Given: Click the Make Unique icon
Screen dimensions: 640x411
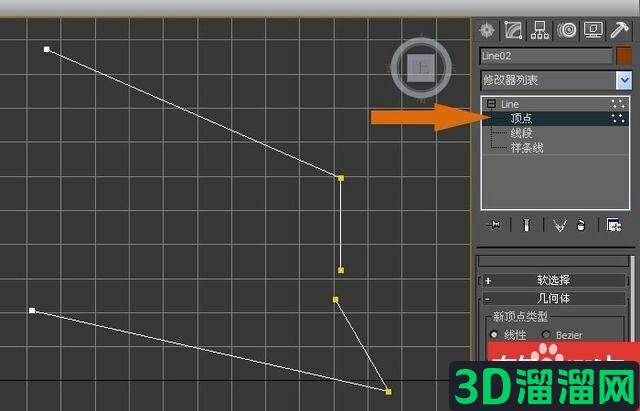Looking at the screenshot, I should point(560,225).
